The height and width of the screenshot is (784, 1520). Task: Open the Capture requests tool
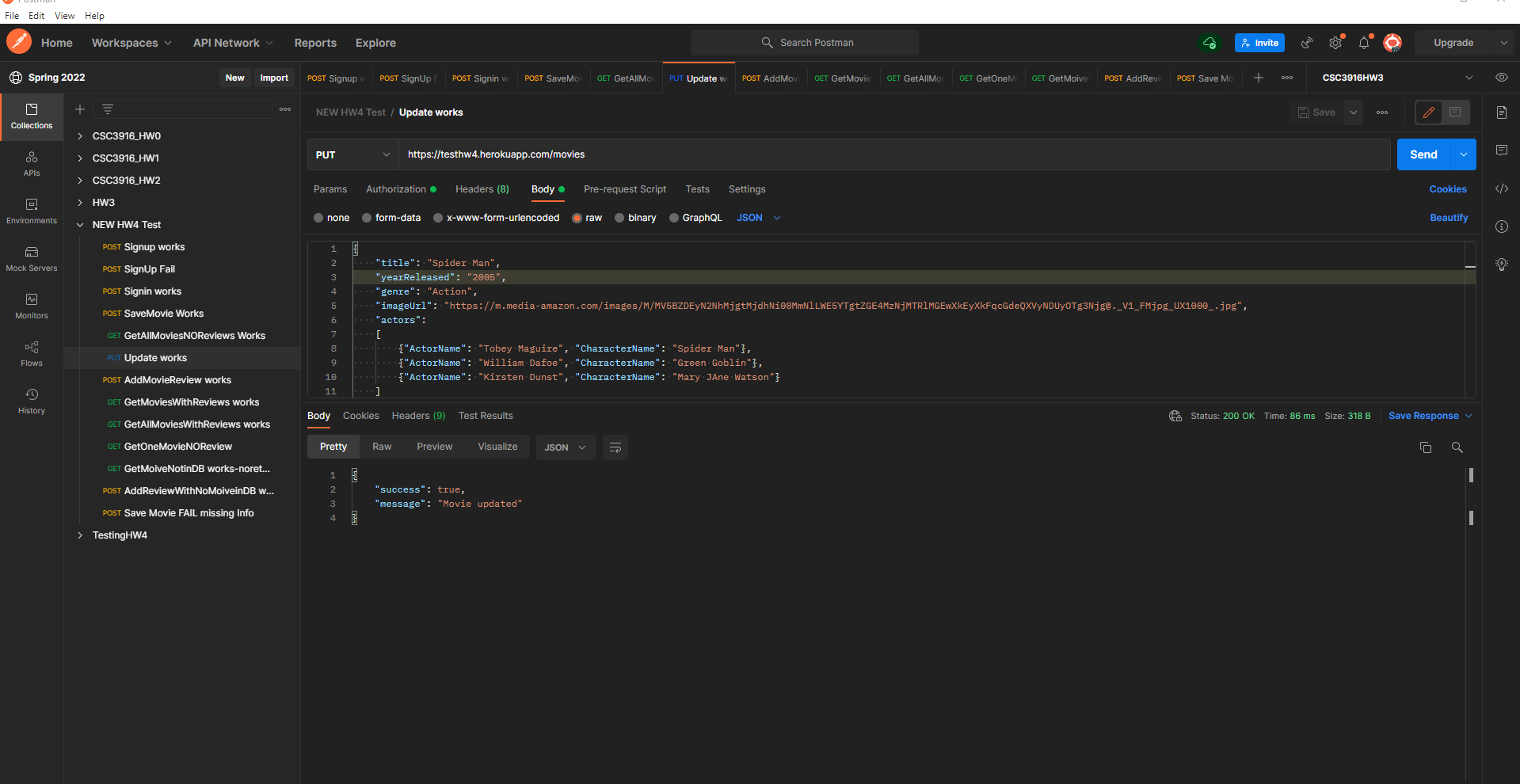(x=1306, y=43)
